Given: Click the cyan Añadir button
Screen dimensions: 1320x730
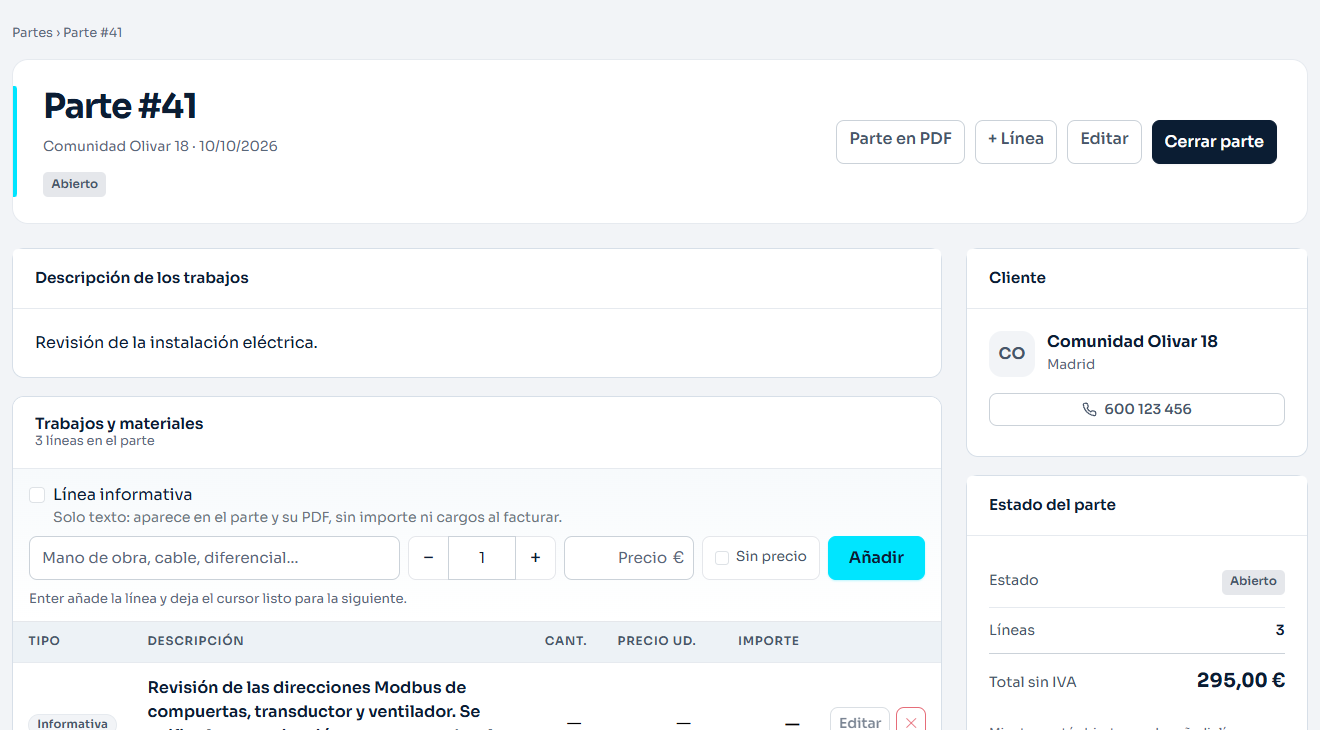Looking at the screenshot, I should point(876,558).
